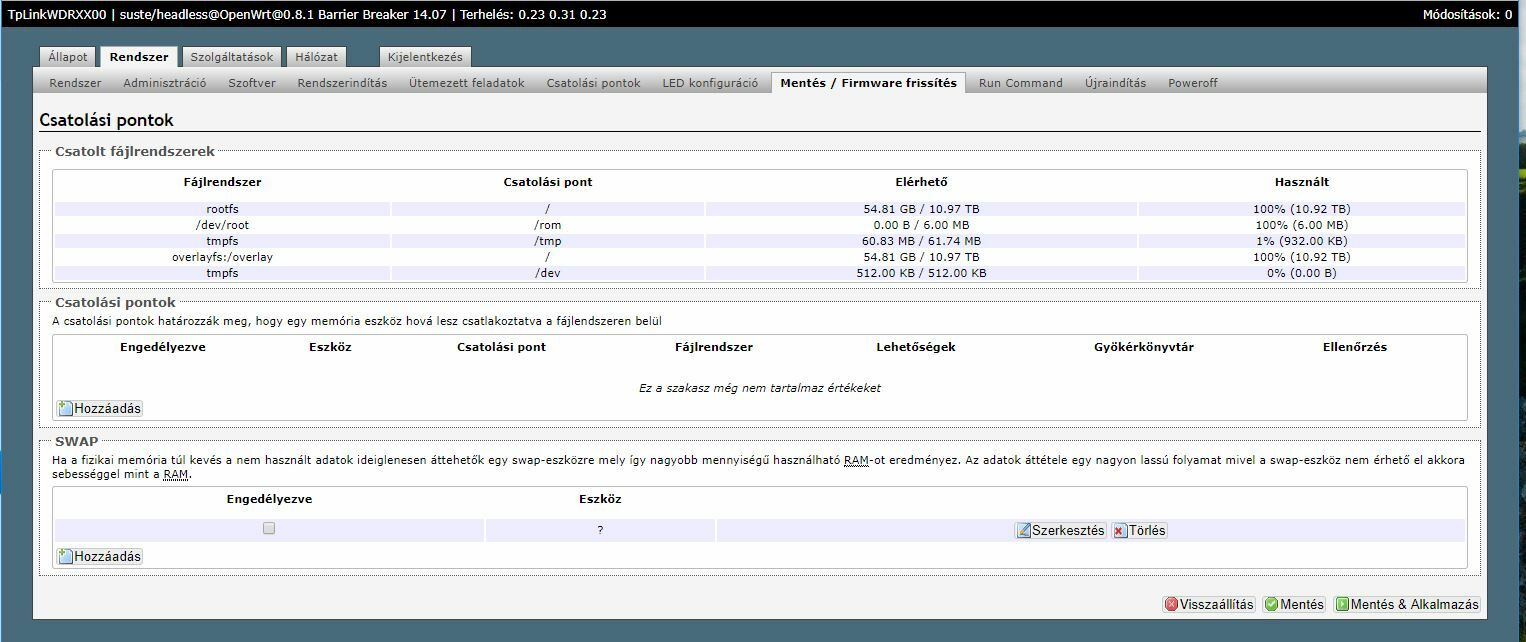1526x642 pixels.
Task: Click the rootfs filesystem cell
Action: (x=222, y=209)
